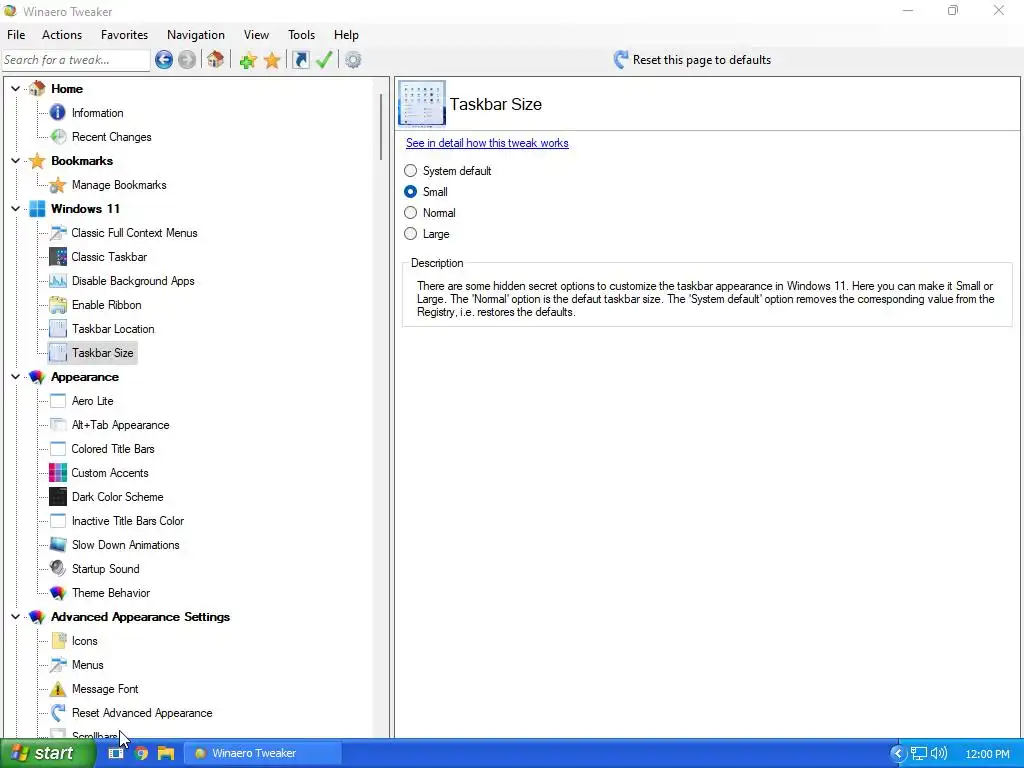Open the file explorer folder taskbar icon
This screenshot has height=768, width=1024.
(x=166, y=754)
